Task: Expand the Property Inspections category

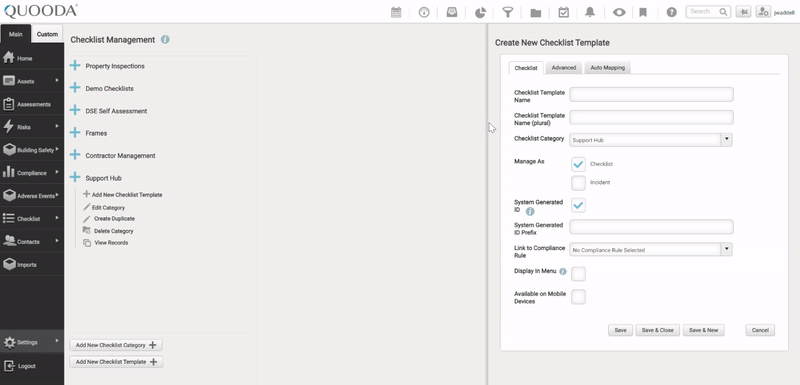Action: point(75,66)
